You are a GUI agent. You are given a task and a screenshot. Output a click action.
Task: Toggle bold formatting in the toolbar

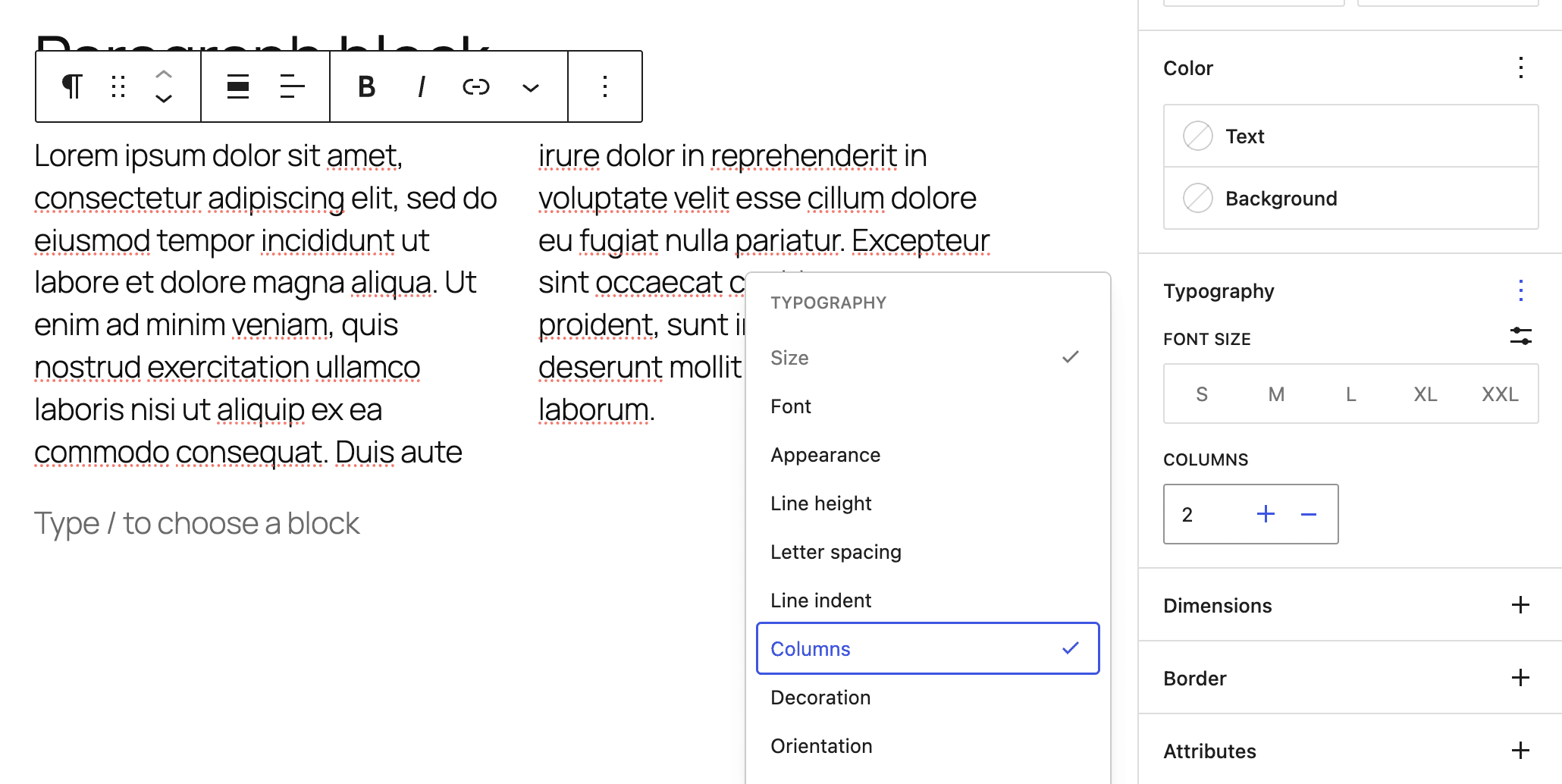(366, 86)
